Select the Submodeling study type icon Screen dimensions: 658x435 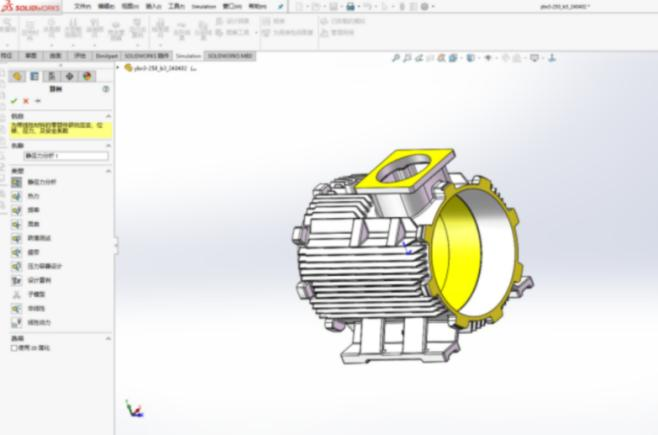[16, 295]
